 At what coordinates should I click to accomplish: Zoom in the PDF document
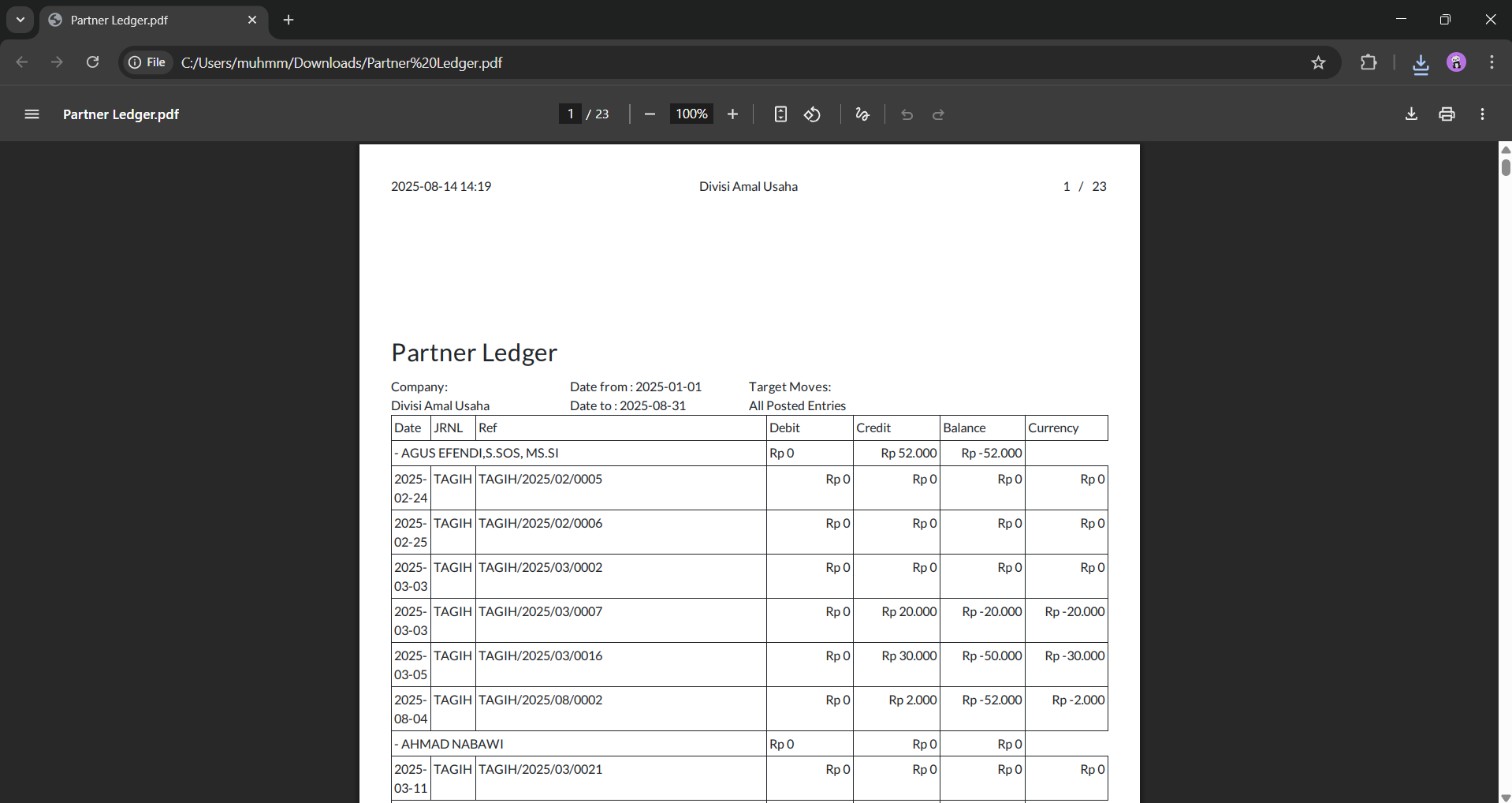coord(732,114)
